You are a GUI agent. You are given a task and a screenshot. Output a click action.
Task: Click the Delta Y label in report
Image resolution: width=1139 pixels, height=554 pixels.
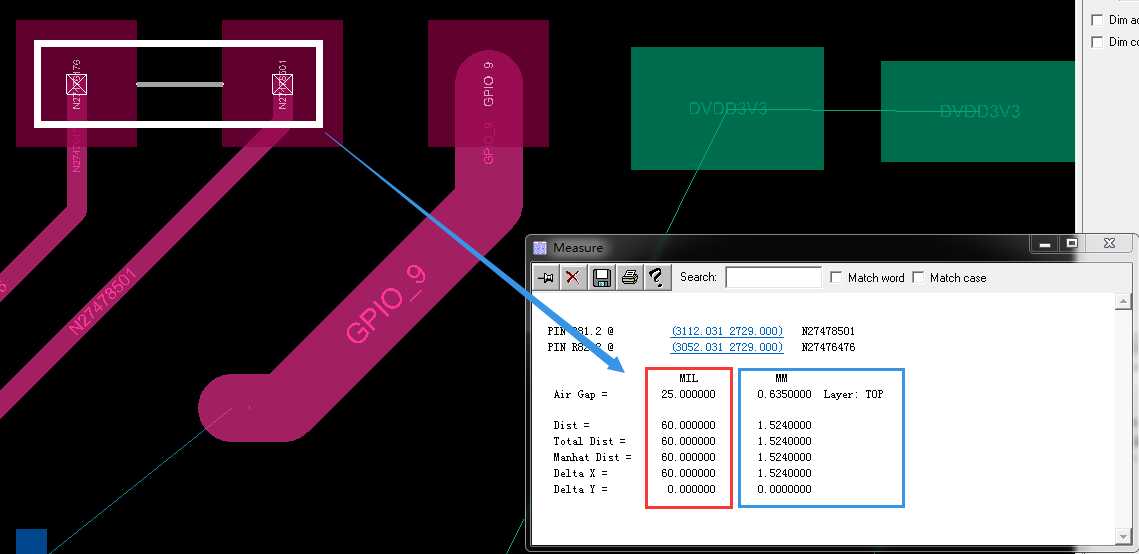tap(580, 489)
